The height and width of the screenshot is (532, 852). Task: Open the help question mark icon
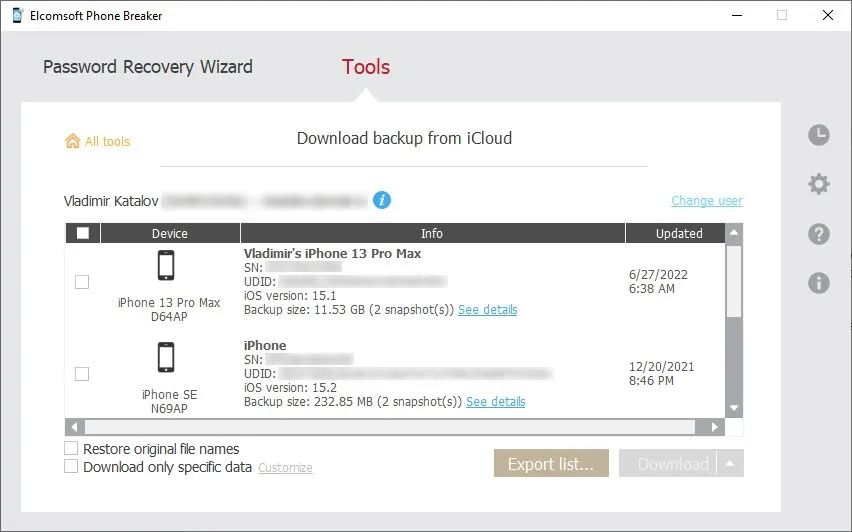[818, 234]
